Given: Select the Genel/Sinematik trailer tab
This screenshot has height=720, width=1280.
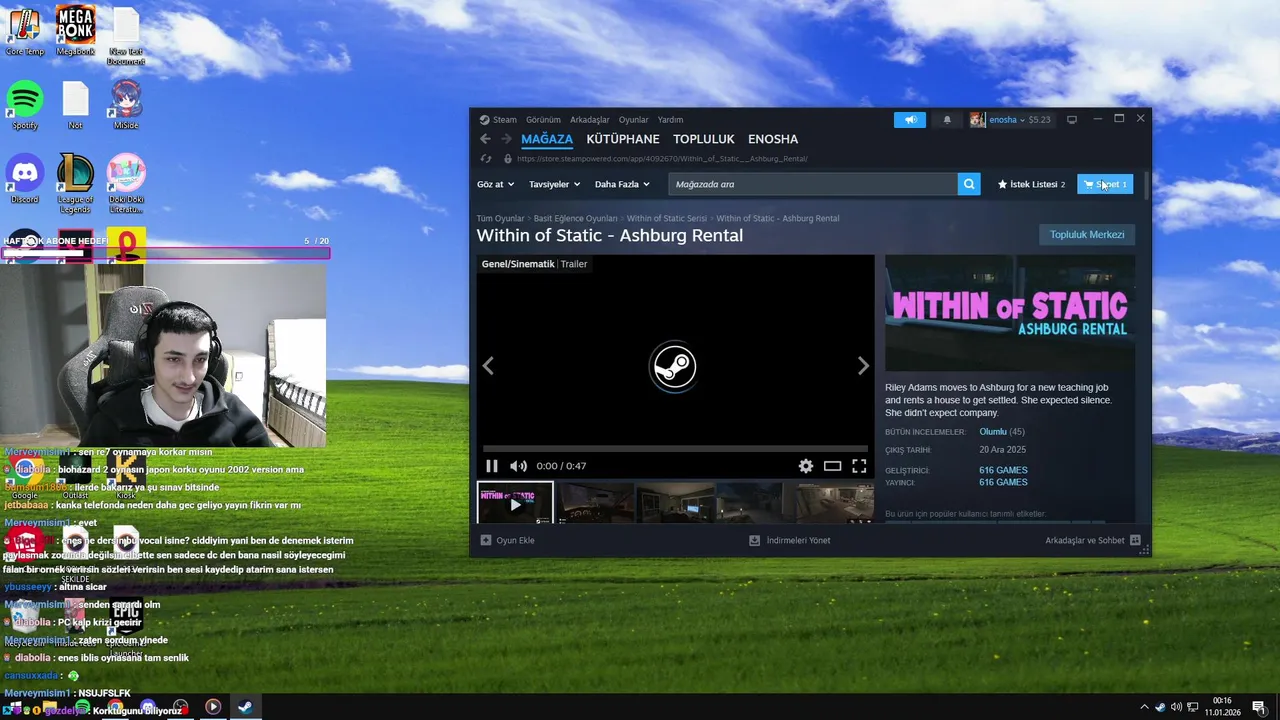Looking at the screenshot, I should point(518,264).
